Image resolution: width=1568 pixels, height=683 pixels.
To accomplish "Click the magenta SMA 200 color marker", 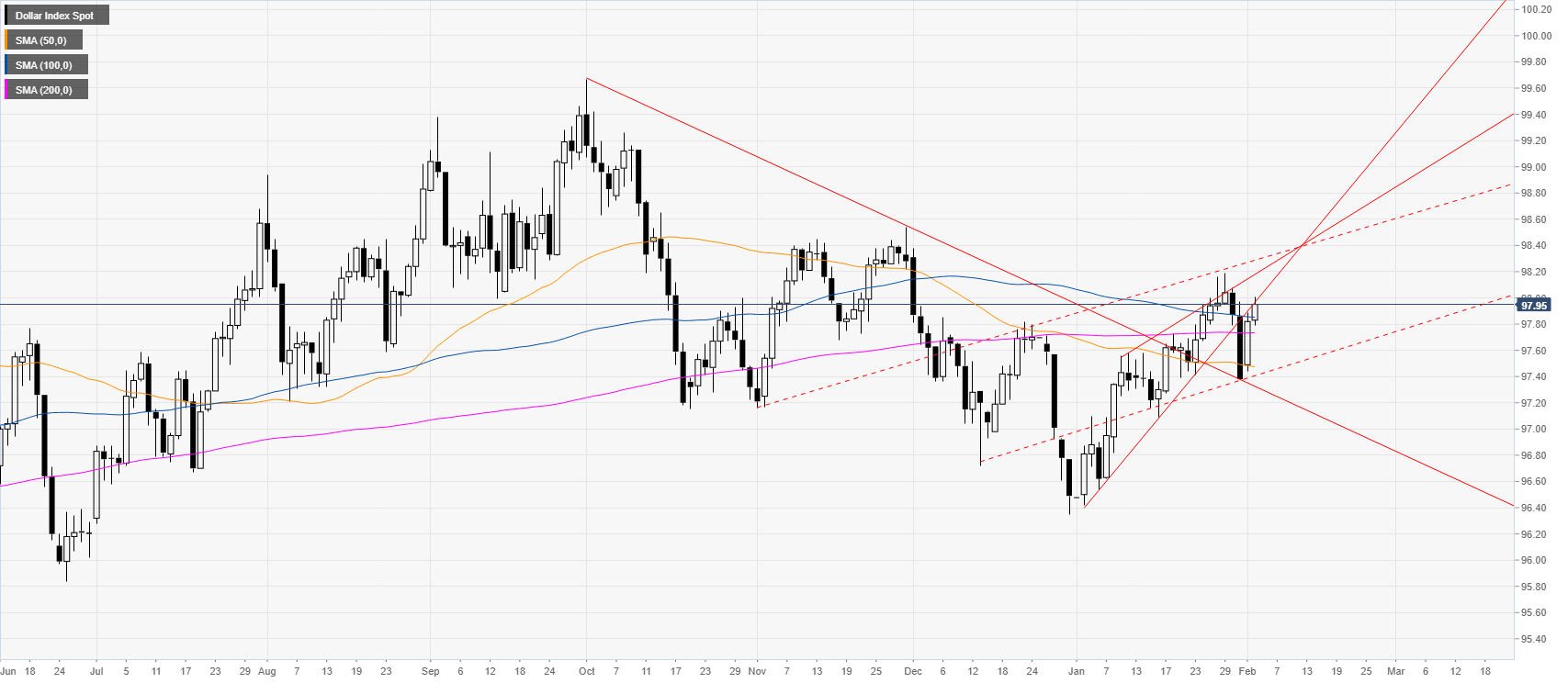I will point(6,90).
